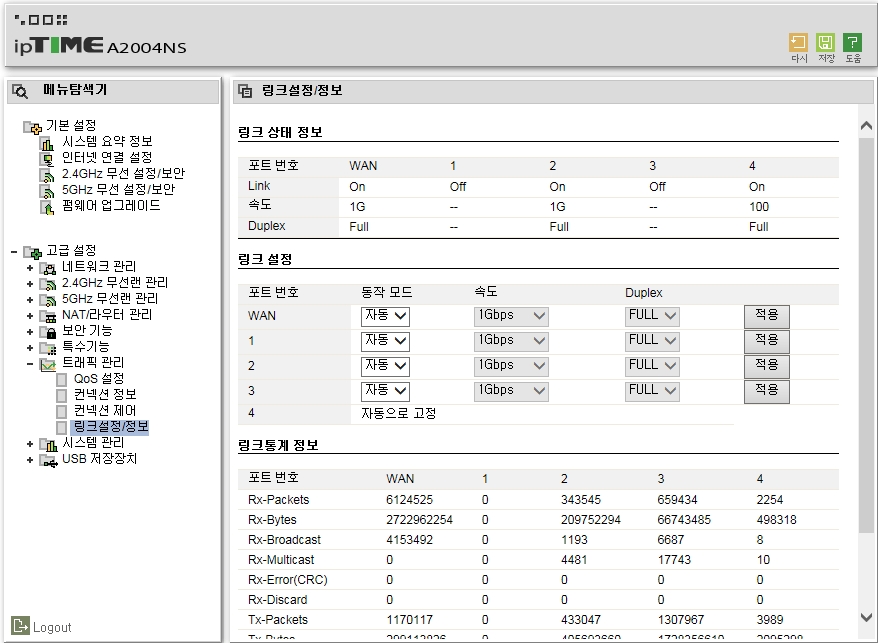878x643 pixels.
Task: Click the 트래픽 관리 graph icon
Action: (48, 365)
